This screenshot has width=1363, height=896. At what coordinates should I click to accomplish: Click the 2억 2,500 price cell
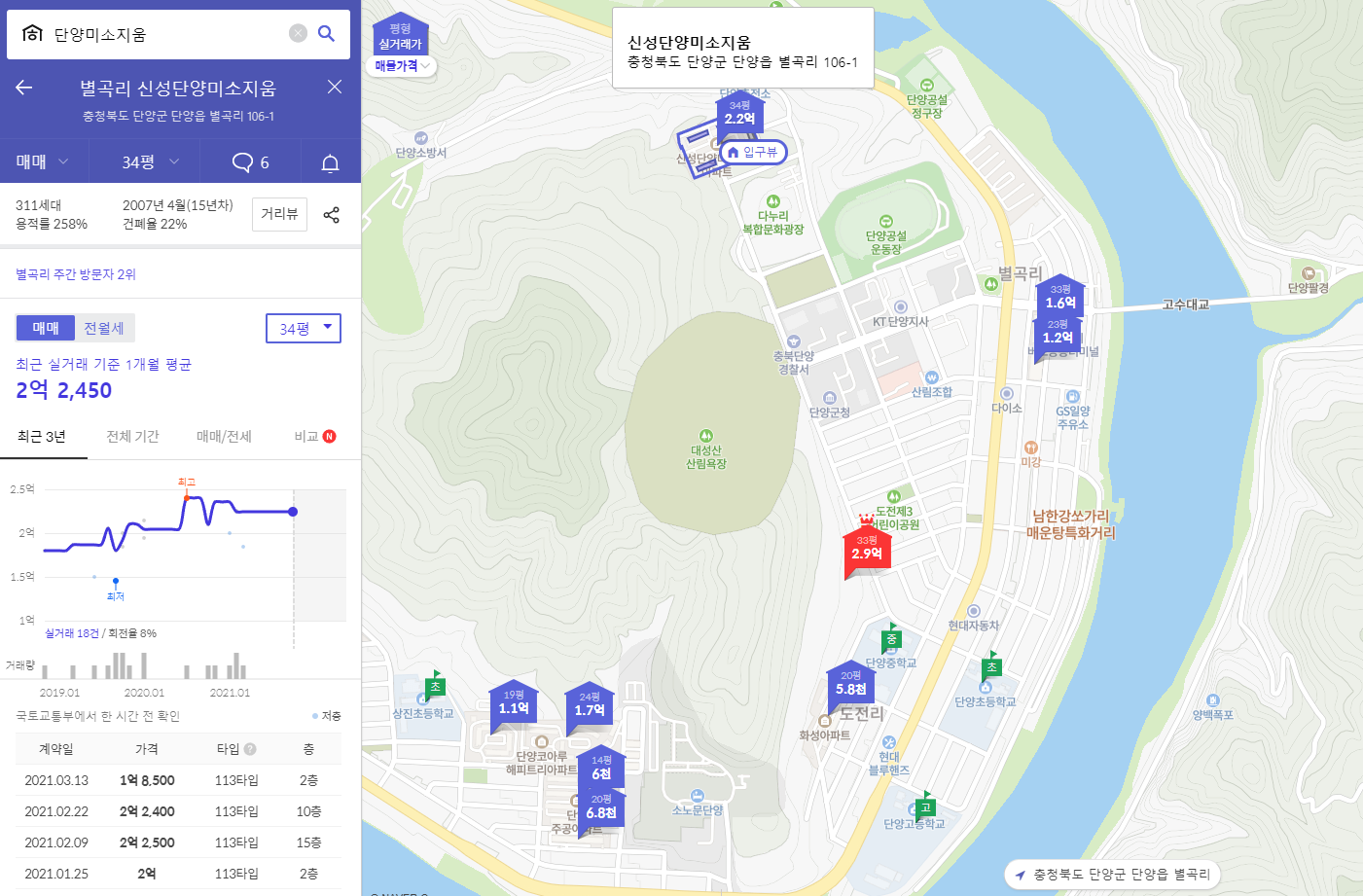147,842
